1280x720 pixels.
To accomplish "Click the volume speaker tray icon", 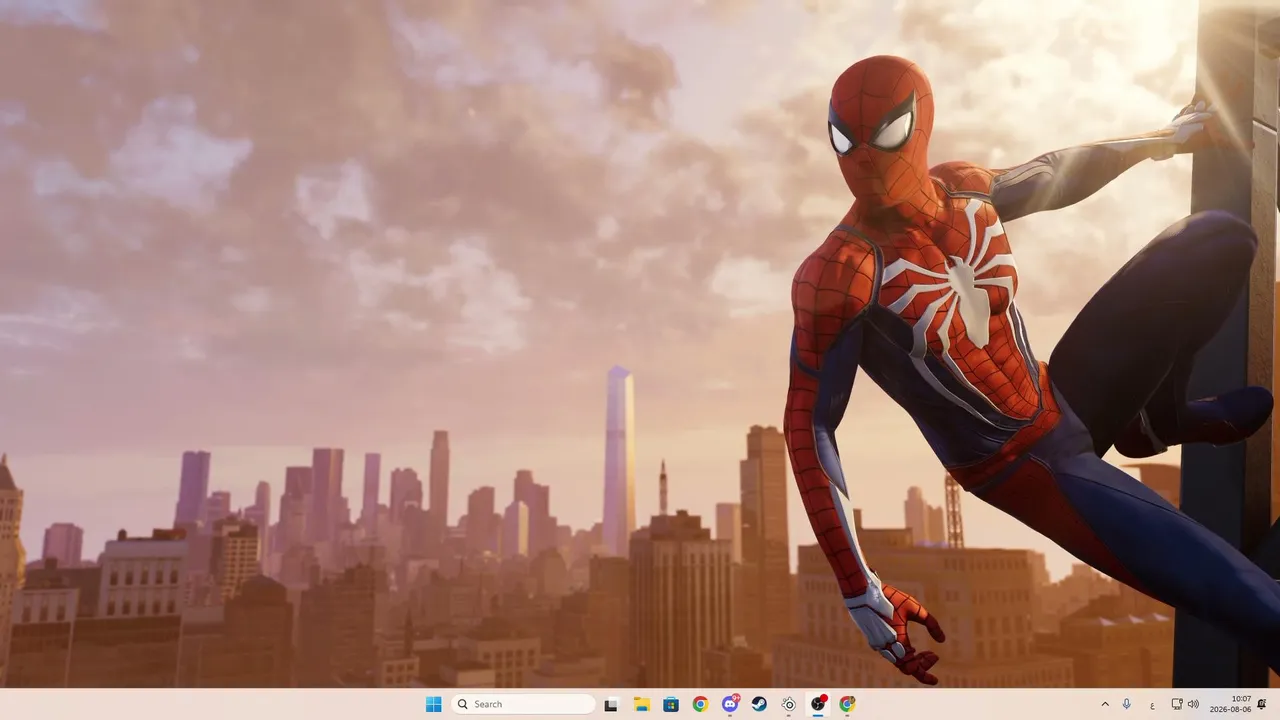I will point(1192,704).
